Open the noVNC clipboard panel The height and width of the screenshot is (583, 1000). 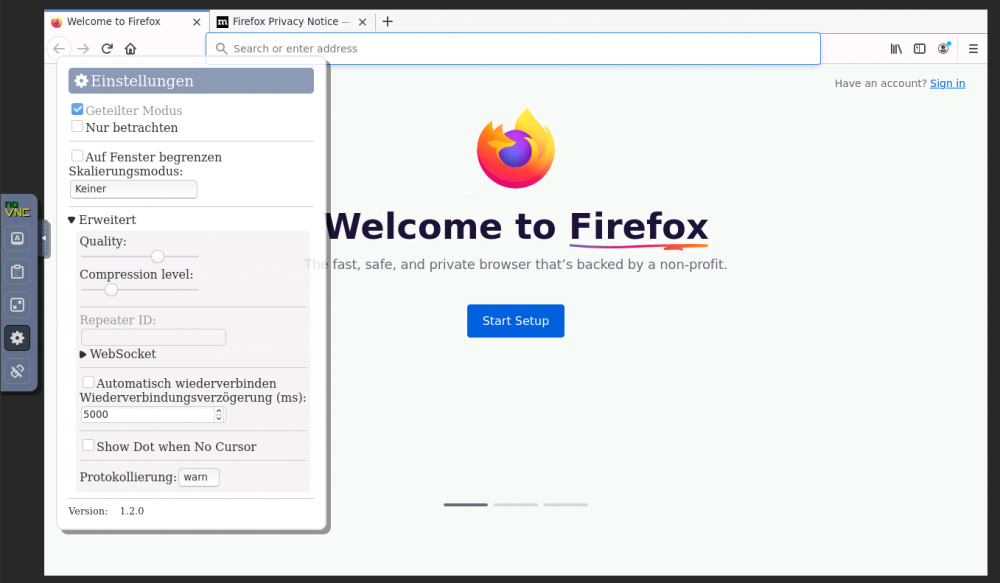pos(17,272)
